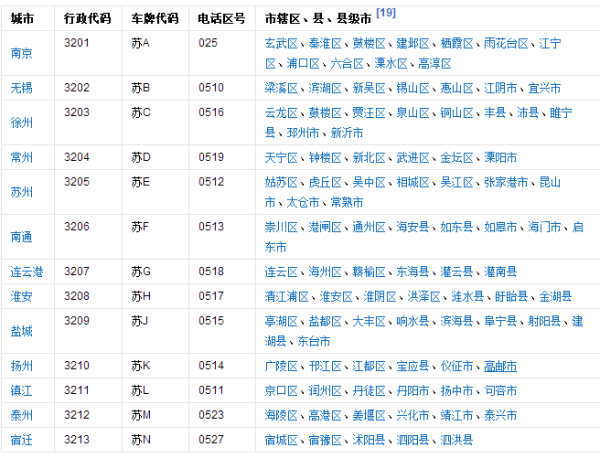Click the 高淳区 district link

[x=435, y=64]
